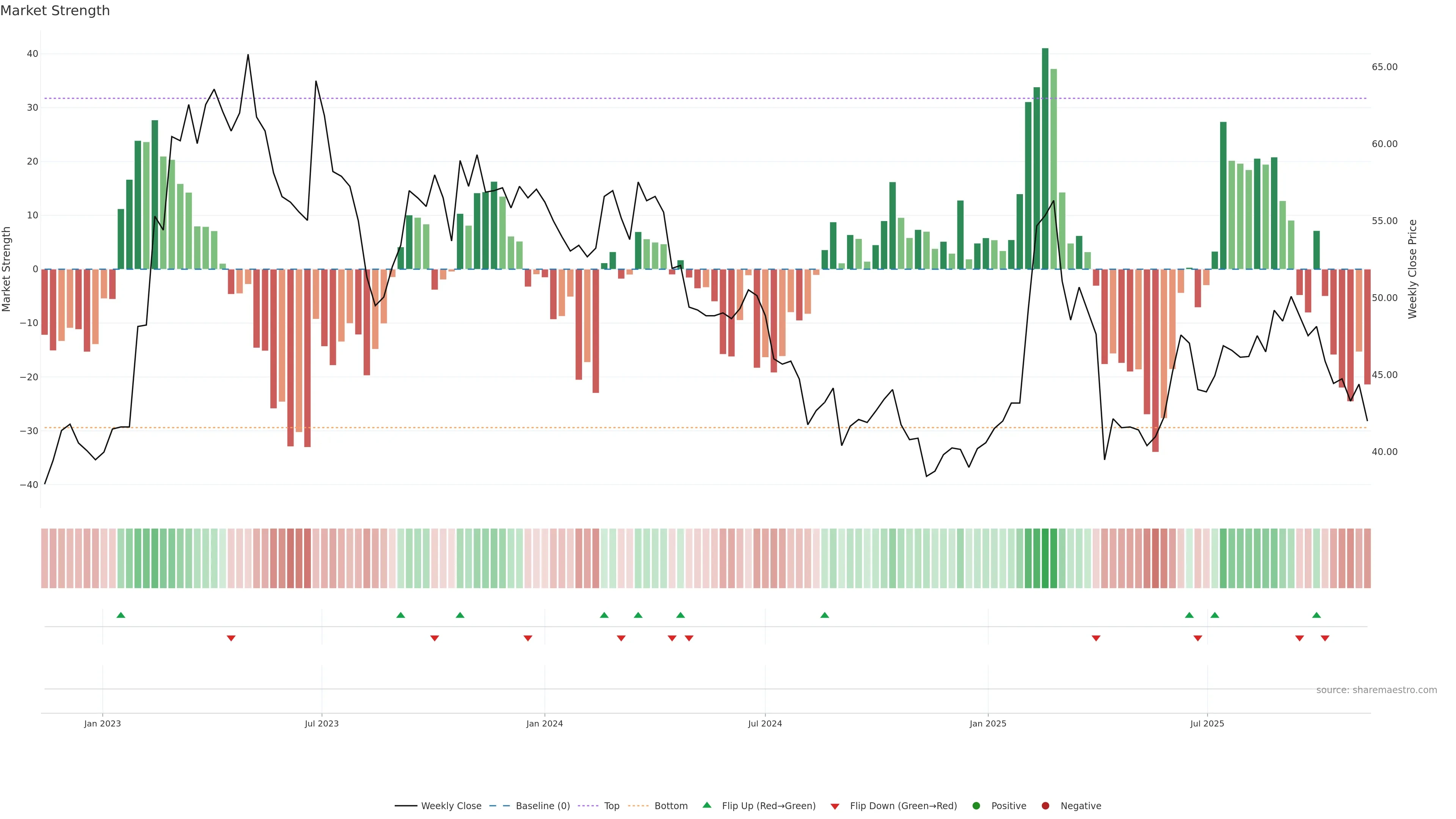Viewport: 1456px width, 819px height.
Task: Click the Jul 2025 x-axis label
Action: pos(1207,723)
